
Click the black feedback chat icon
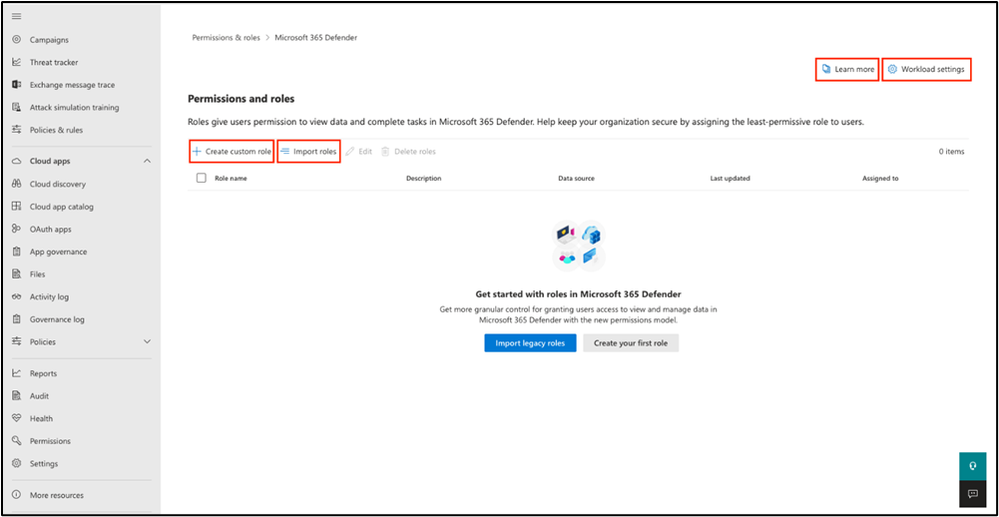(x=972, y=493)
